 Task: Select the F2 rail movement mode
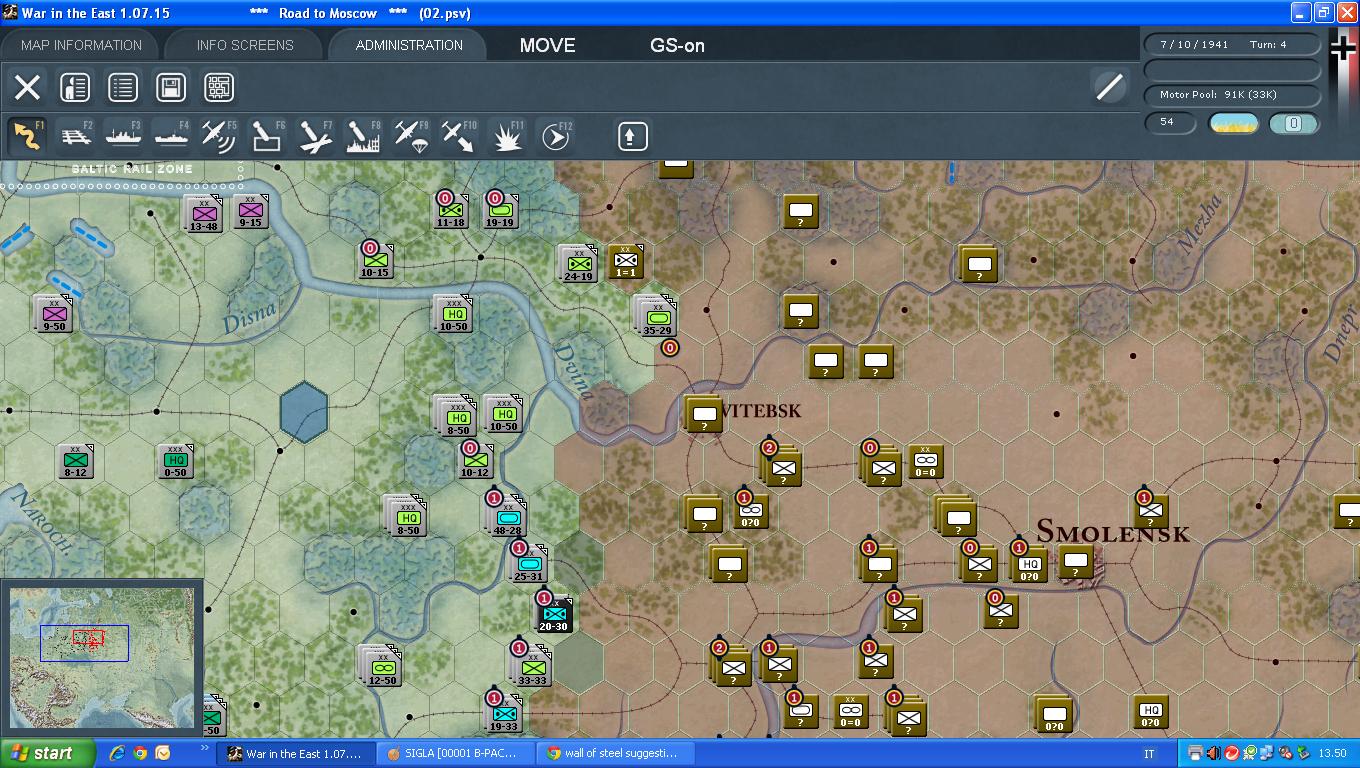(x=75, y=135)
